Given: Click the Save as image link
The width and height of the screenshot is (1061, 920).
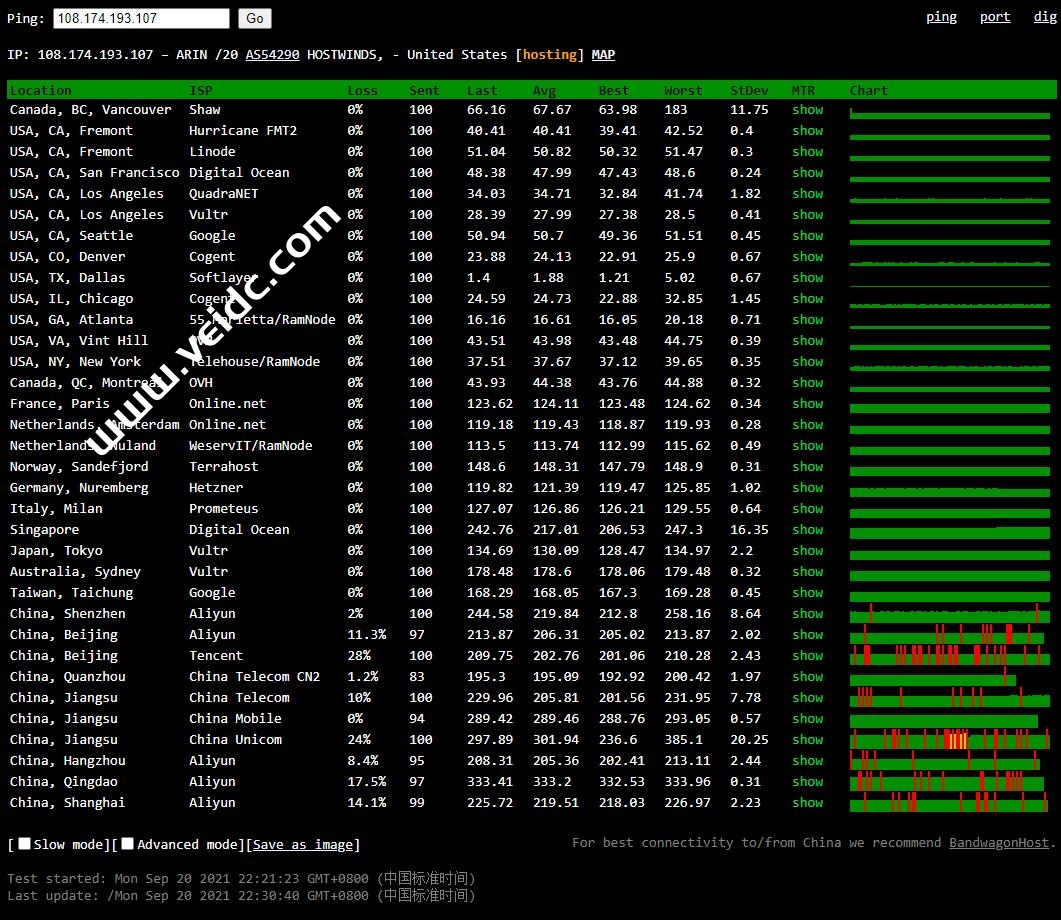Looking at the screenshot, I should click(302, 845).
